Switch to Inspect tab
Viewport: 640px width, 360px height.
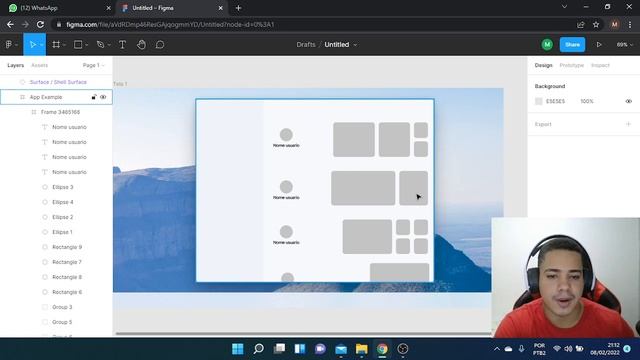tap(600, 65)
